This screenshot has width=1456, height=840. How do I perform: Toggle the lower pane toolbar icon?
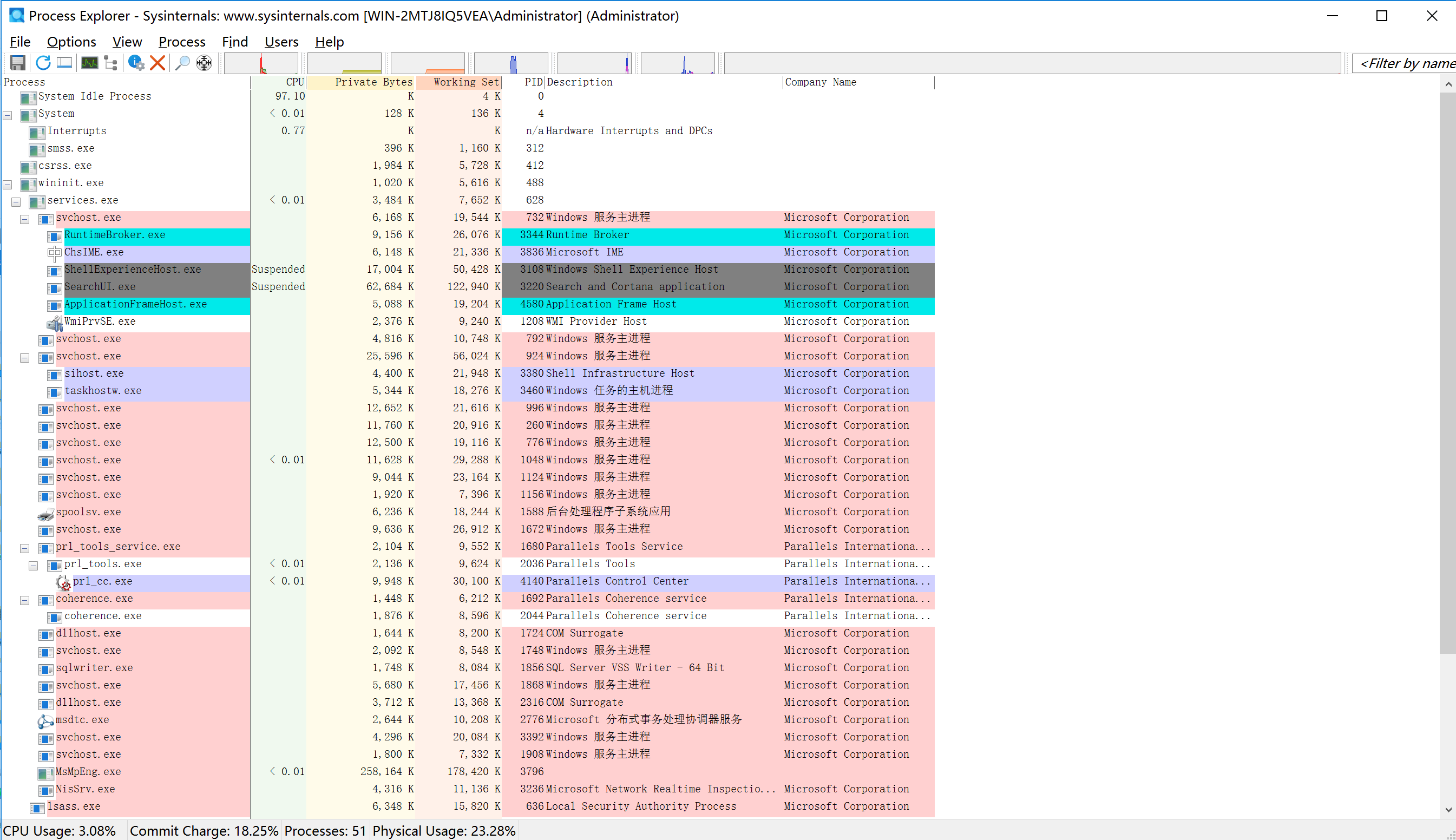64,63
